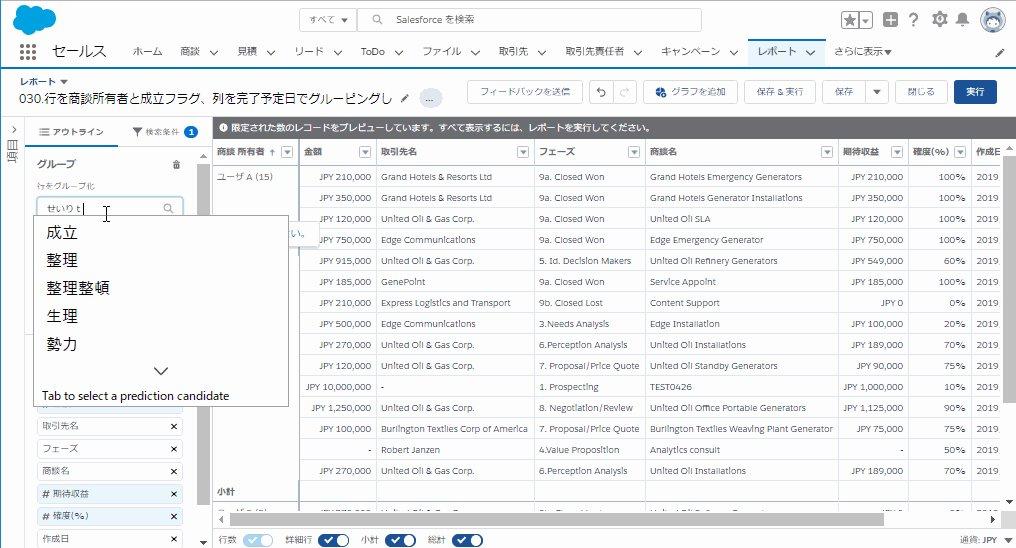Image resolution: width=1016 pixels, height=548 pixels.
Task: Click the redo arrow button
Action: pyautogui.click(x=625, y=92)
